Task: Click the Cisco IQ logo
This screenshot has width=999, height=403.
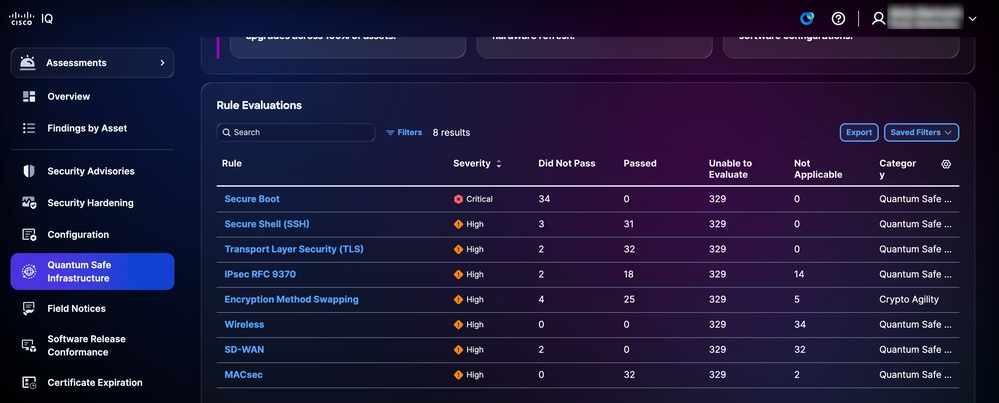Action: (31, 18)
